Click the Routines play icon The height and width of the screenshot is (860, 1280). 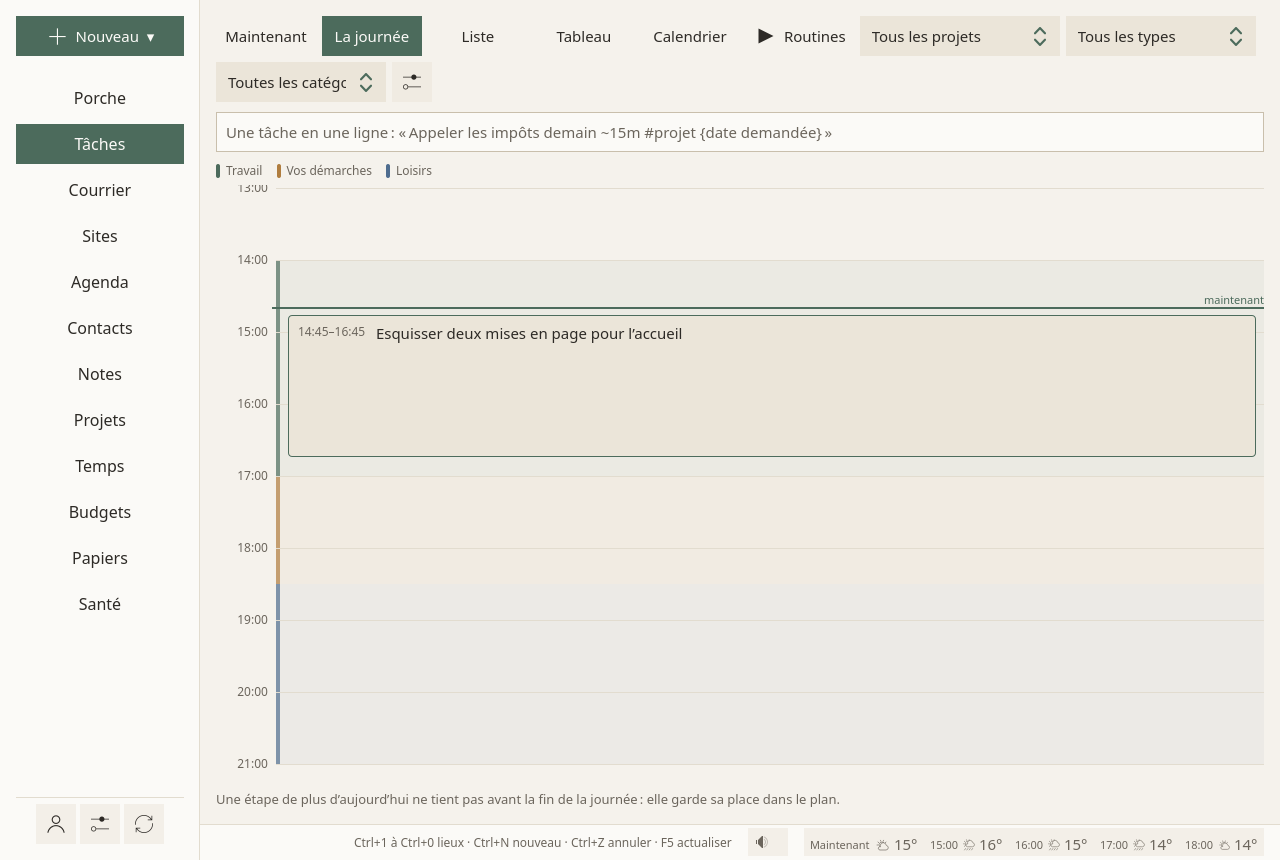tap(766, 36)
